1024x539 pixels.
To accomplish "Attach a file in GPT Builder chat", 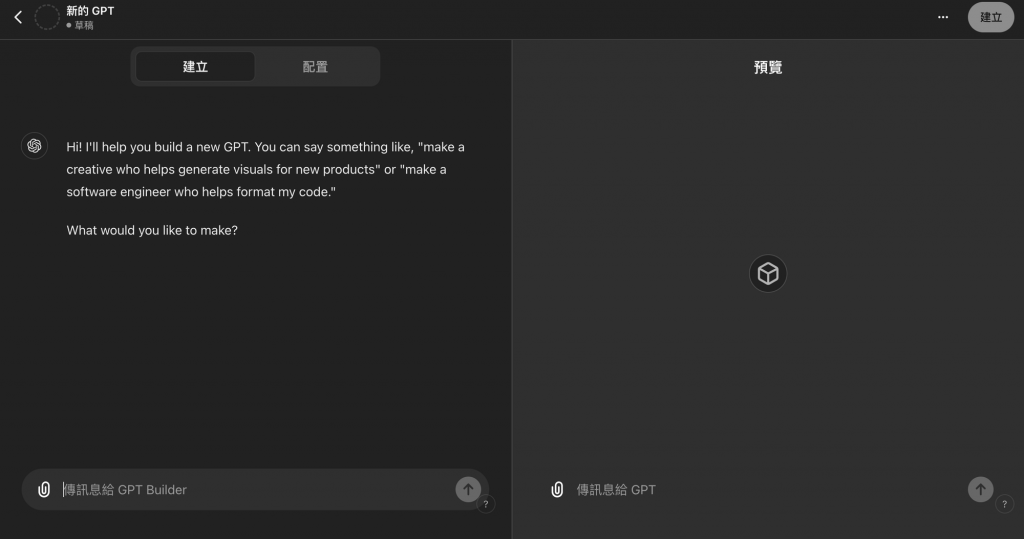I will [44, 489].
